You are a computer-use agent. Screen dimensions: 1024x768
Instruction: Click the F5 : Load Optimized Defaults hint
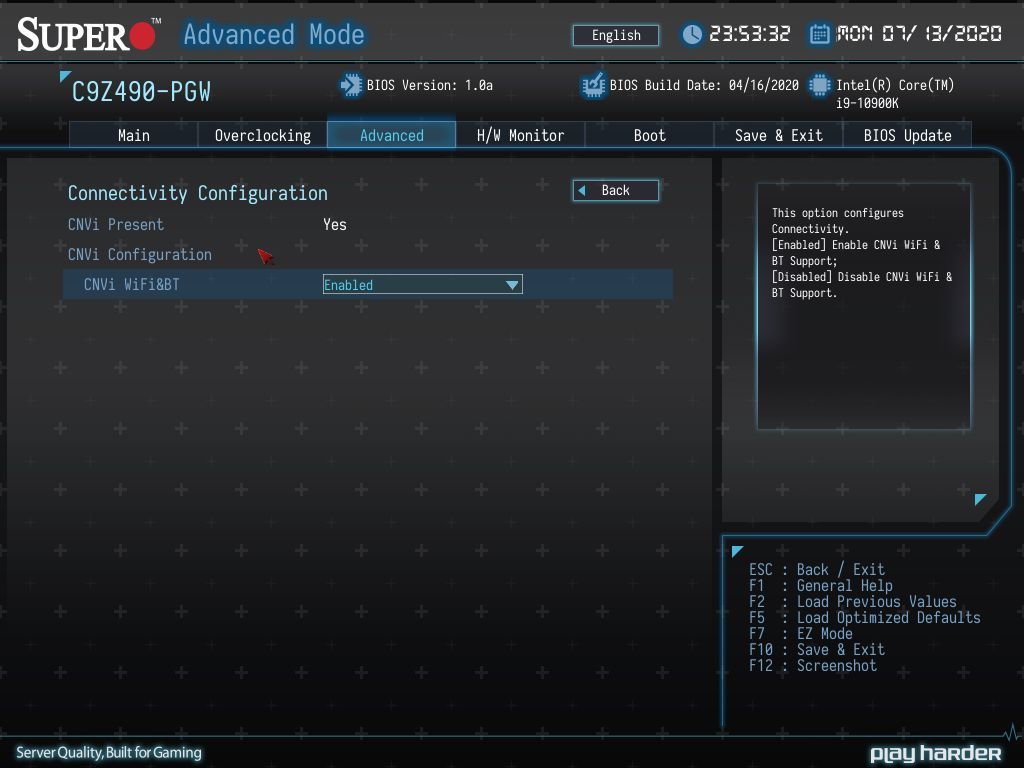coord(865,618)
